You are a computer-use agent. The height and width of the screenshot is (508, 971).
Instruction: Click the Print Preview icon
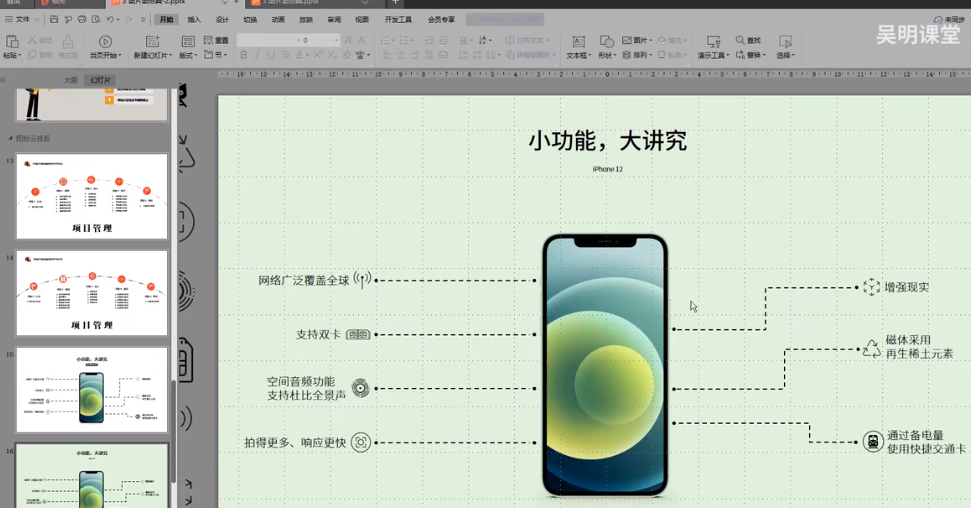click(x=96, y=19)
